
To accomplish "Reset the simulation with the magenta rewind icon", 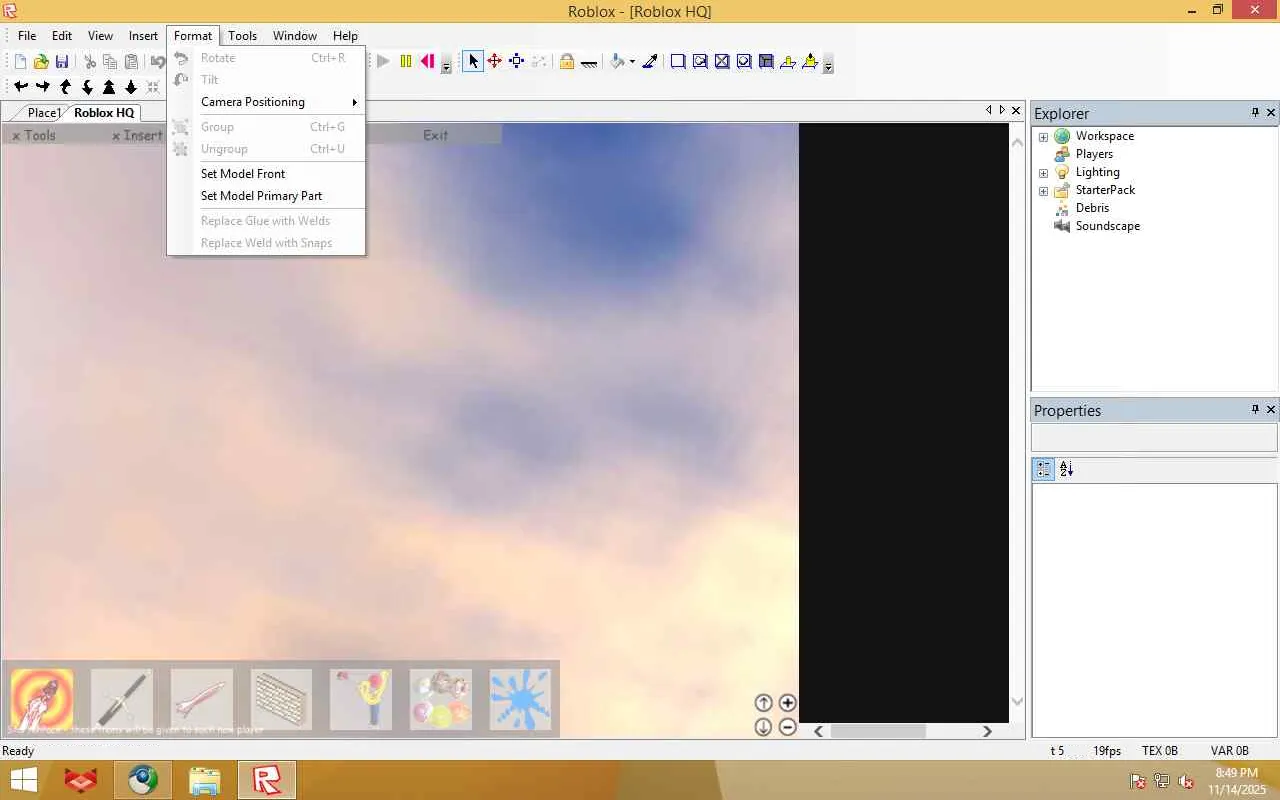I will click(427, 61).
